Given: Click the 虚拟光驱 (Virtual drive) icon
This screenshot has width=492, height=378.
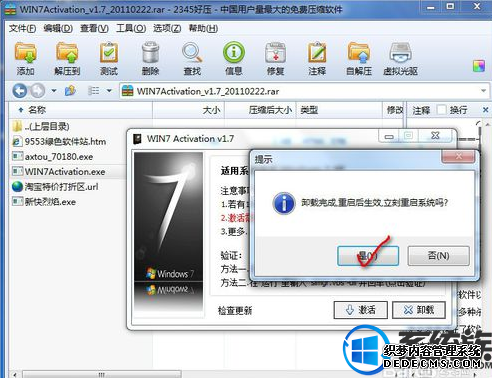Looking at the screenshot, I should click(400, 58).
